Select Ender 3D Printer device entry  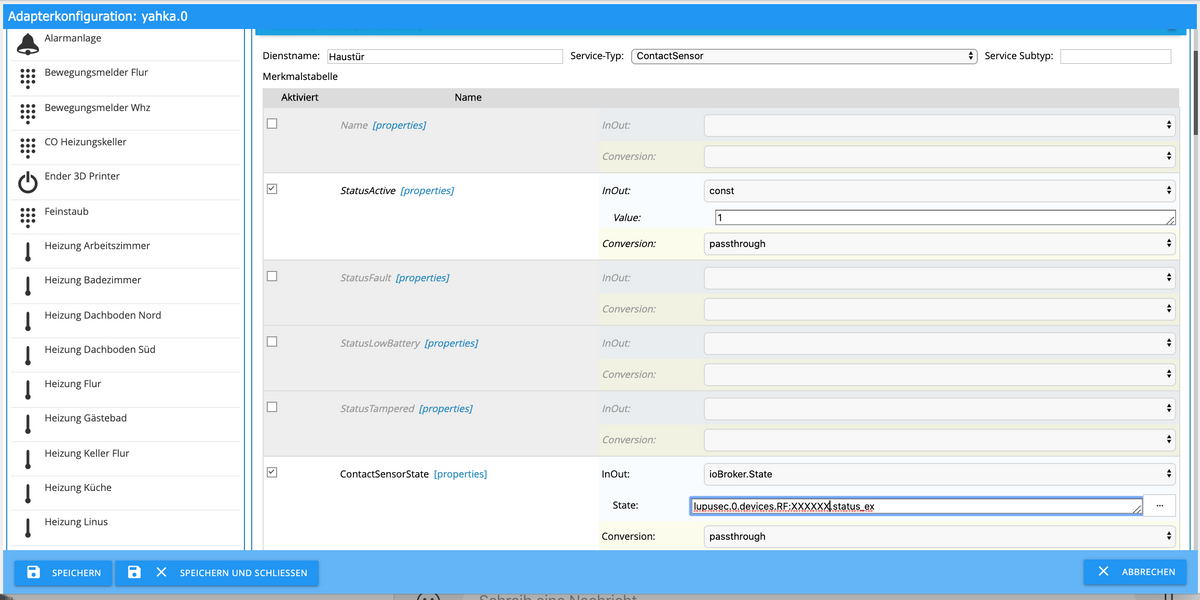tap(127, 182)
